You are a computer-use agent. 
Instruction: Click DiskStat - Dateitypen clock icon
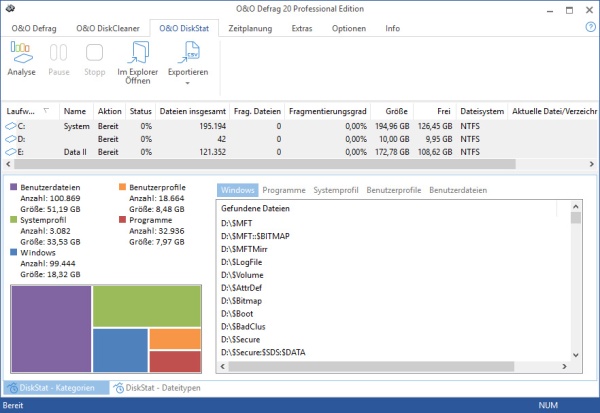click(119, 388)
